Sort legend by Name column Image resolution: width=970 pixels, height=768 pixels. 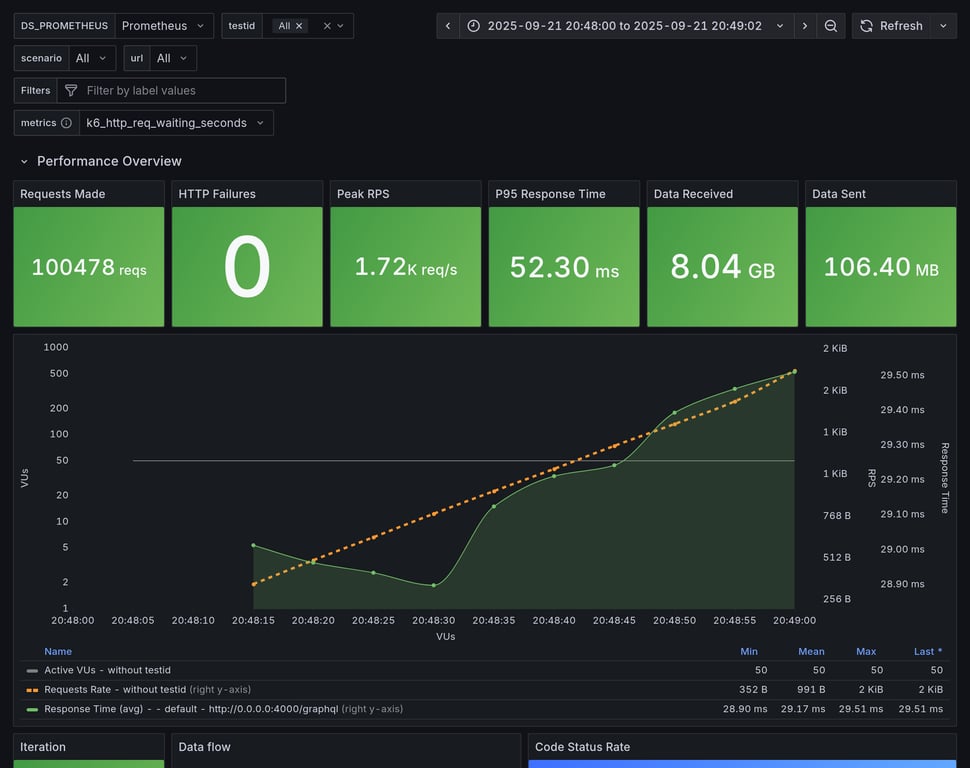(x=58, y=651)
